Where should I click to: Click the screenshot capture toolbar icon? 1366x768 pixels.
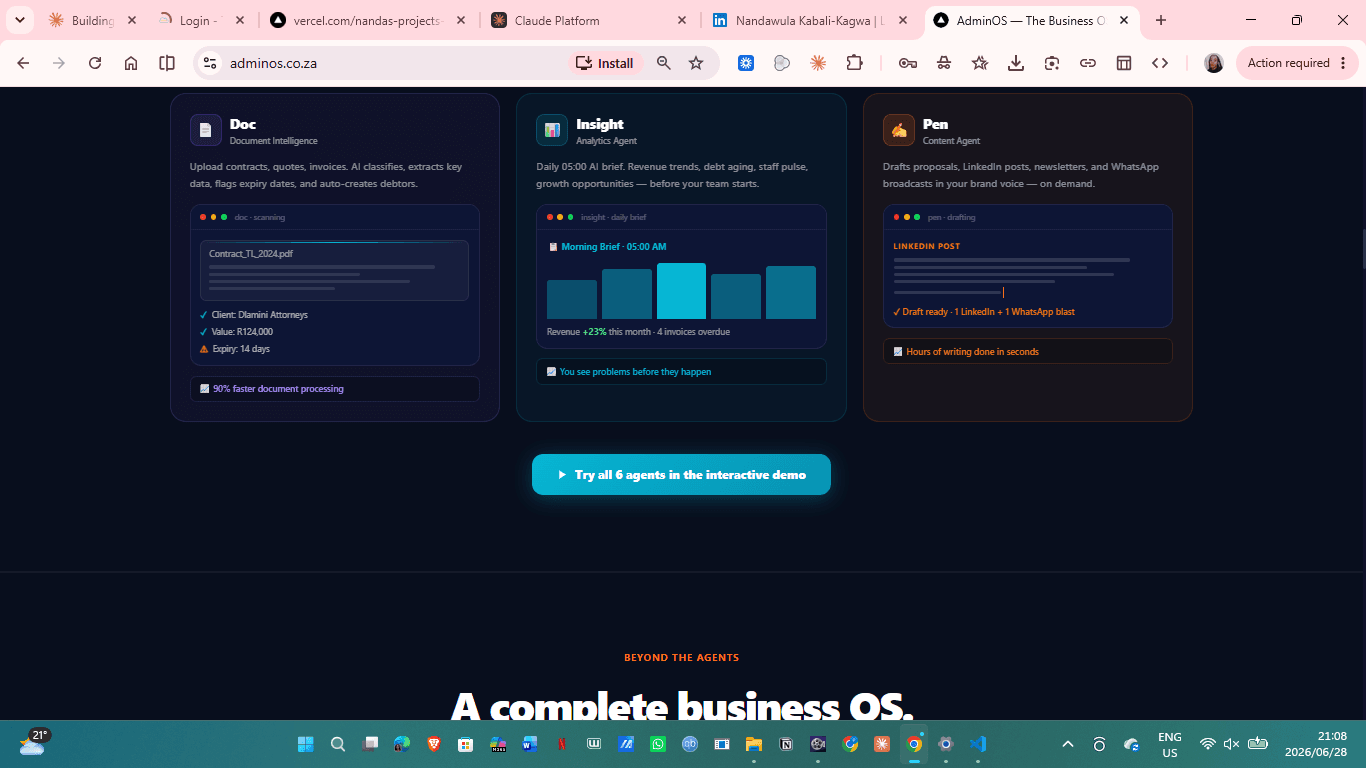click(1052, 63)
